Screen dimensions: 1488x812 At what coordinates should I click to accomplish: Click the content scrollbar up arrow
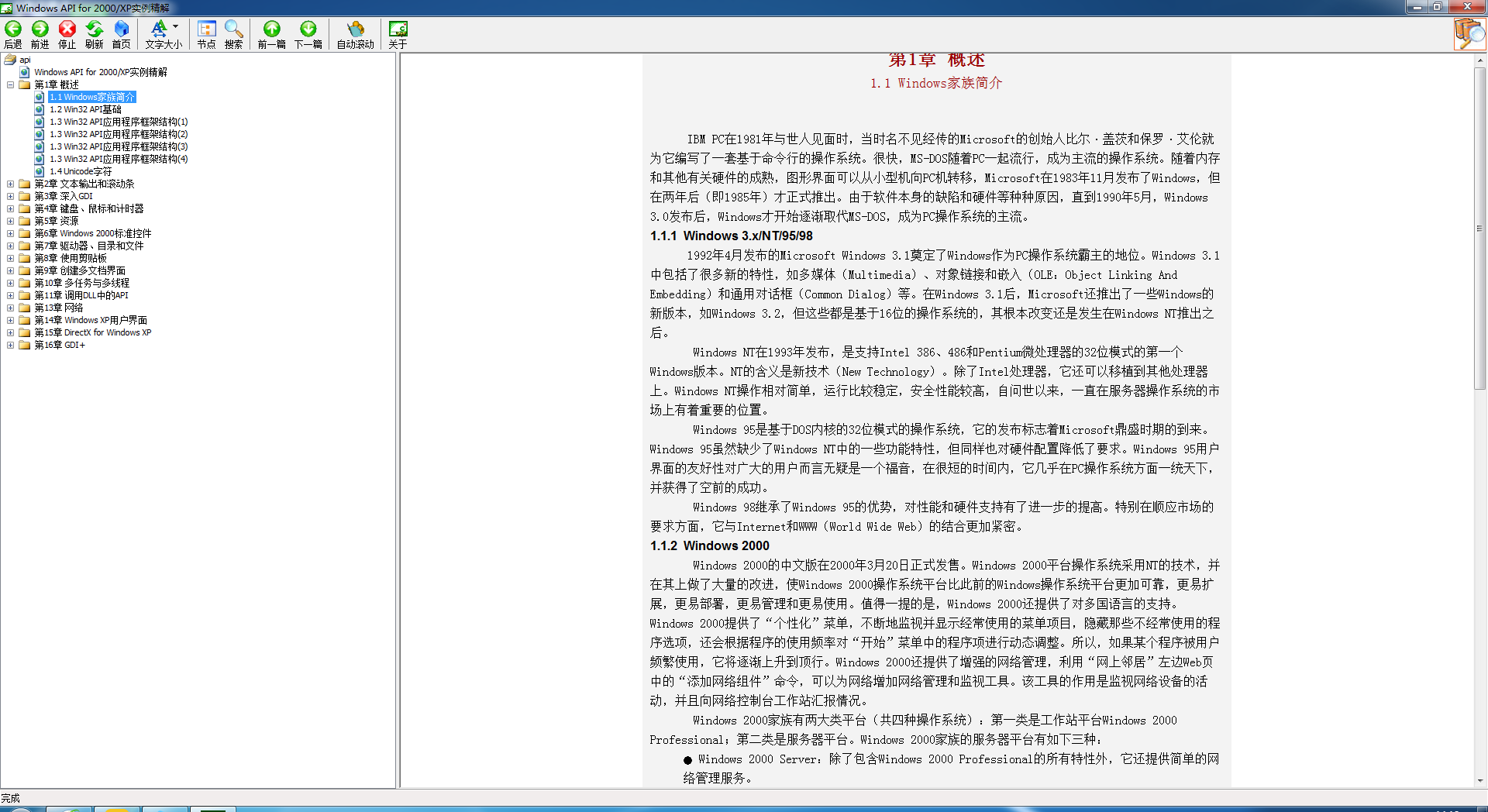(x=1480, y=60)
